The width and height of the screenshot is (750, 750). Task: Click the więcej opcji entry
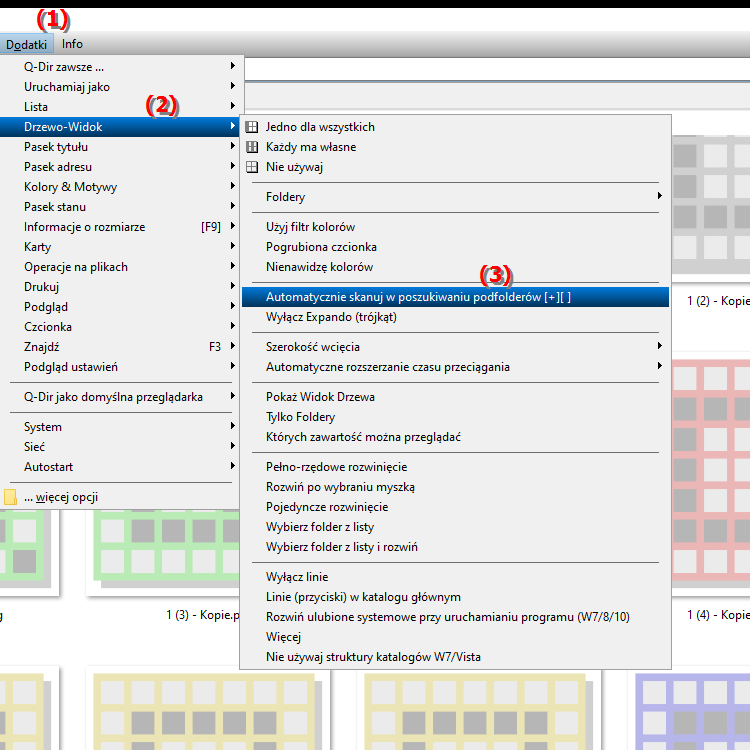point(120,497)
